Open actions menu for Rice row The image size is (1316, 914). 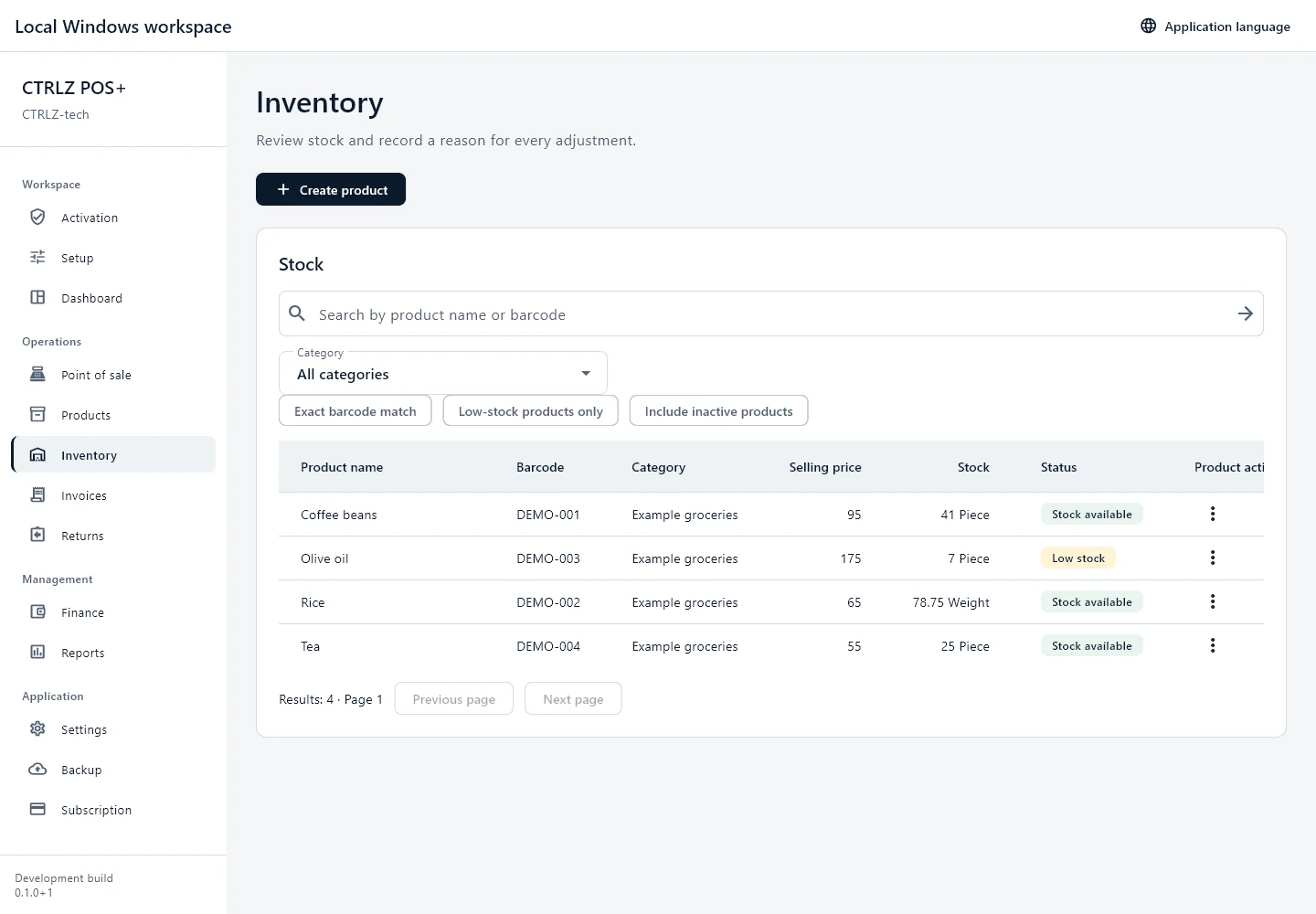[x=1213, y=601]
